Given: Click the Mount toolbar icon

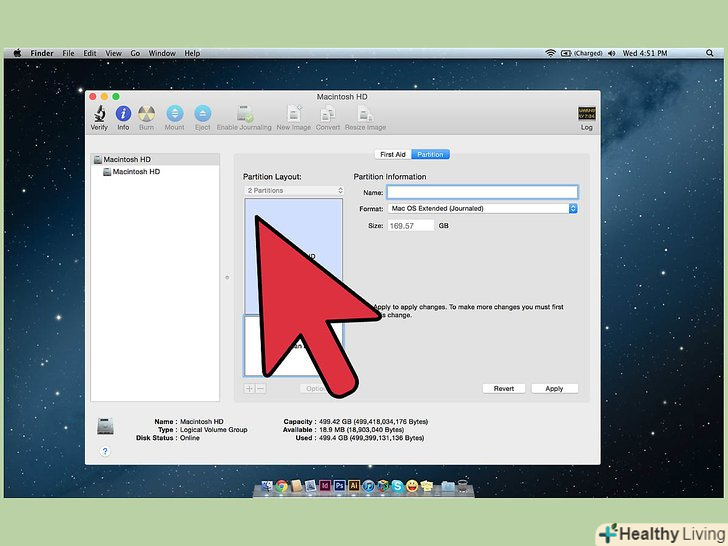Looking at the screenshot, I should (x=175, y=113).
